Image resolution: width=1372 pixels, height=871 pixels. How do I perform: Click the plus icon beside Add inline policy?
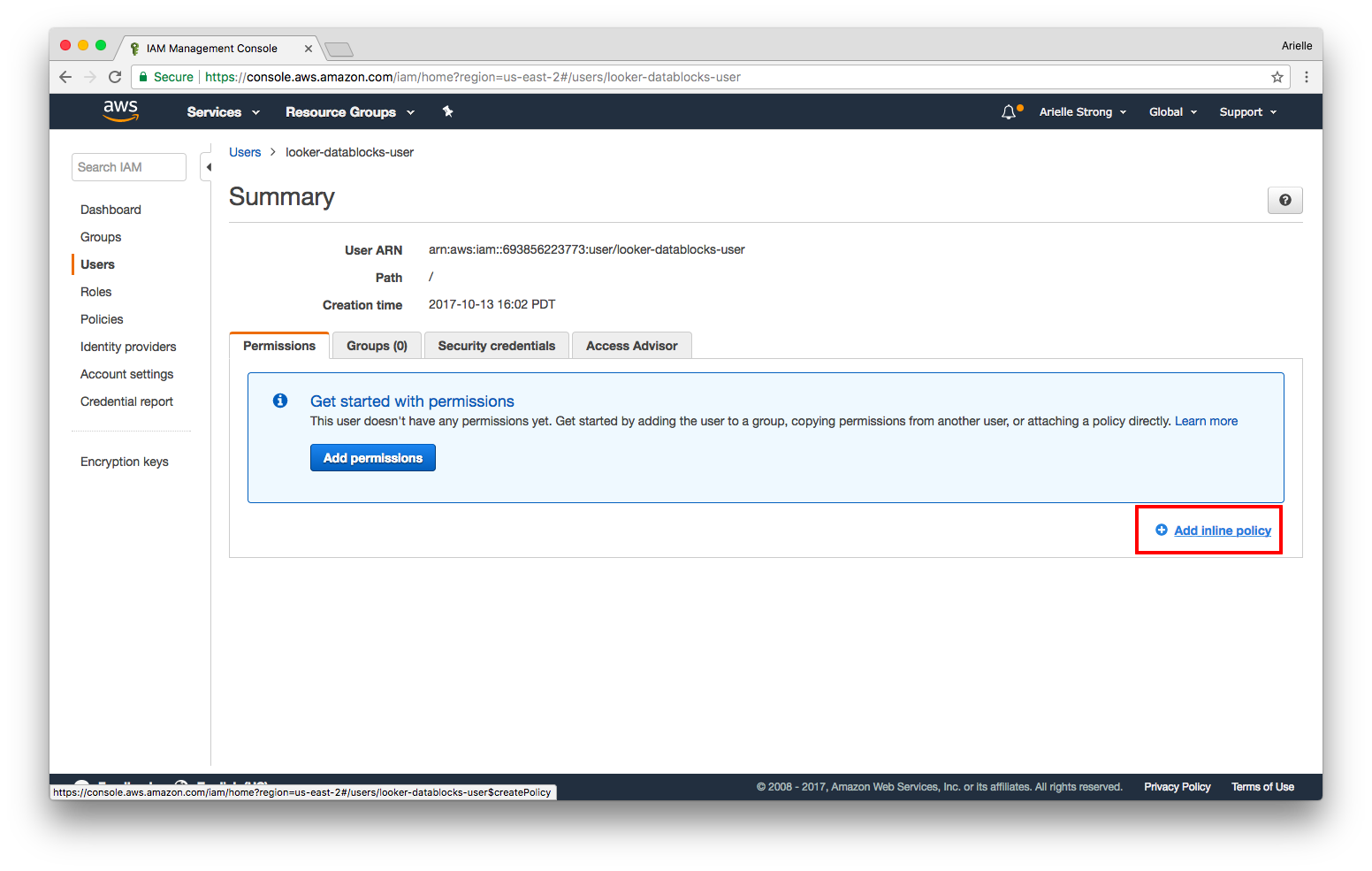[x=1162, y=530]
